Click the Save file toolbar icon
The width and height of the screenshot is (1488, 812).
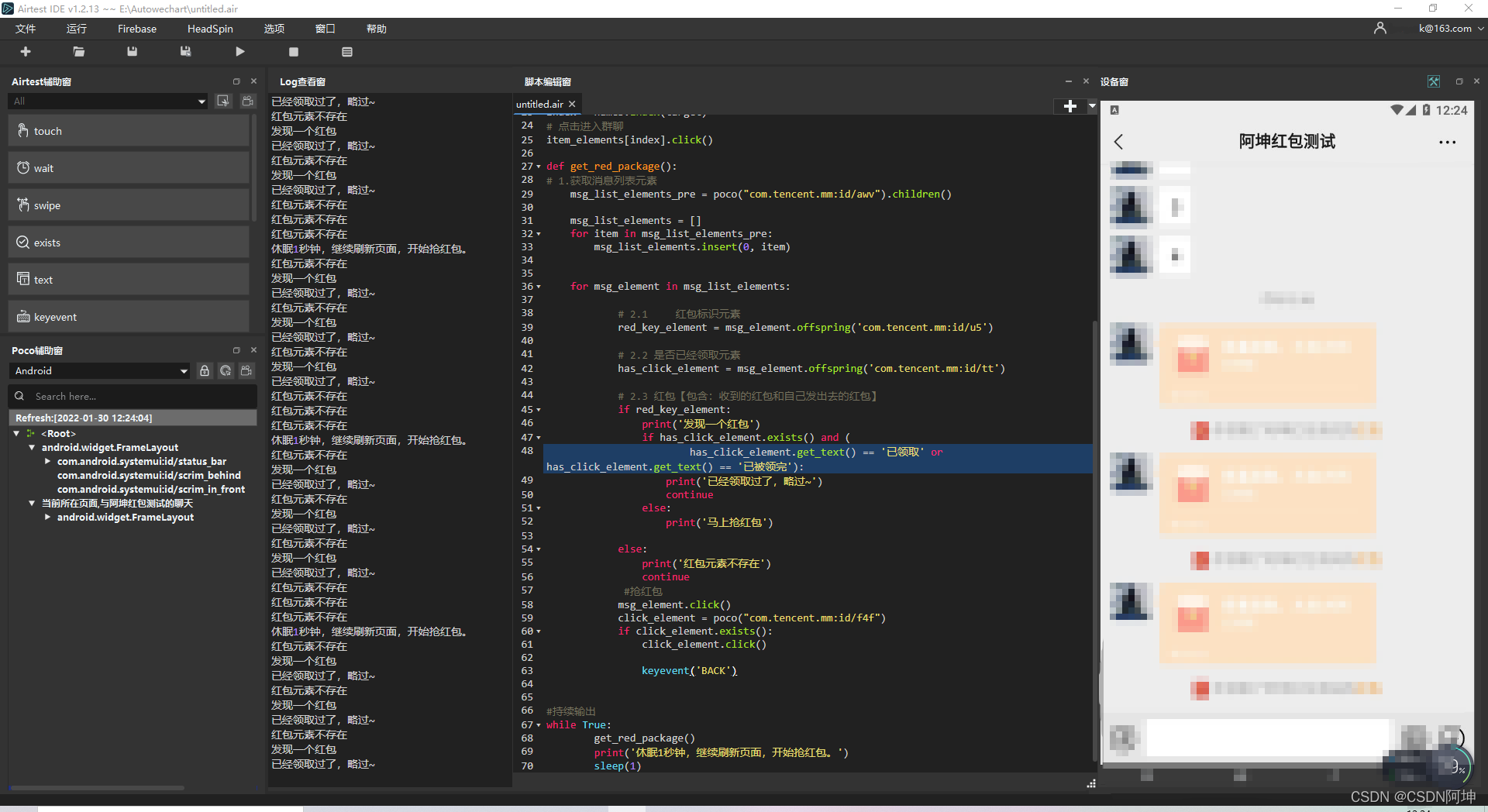pos(132,52)
